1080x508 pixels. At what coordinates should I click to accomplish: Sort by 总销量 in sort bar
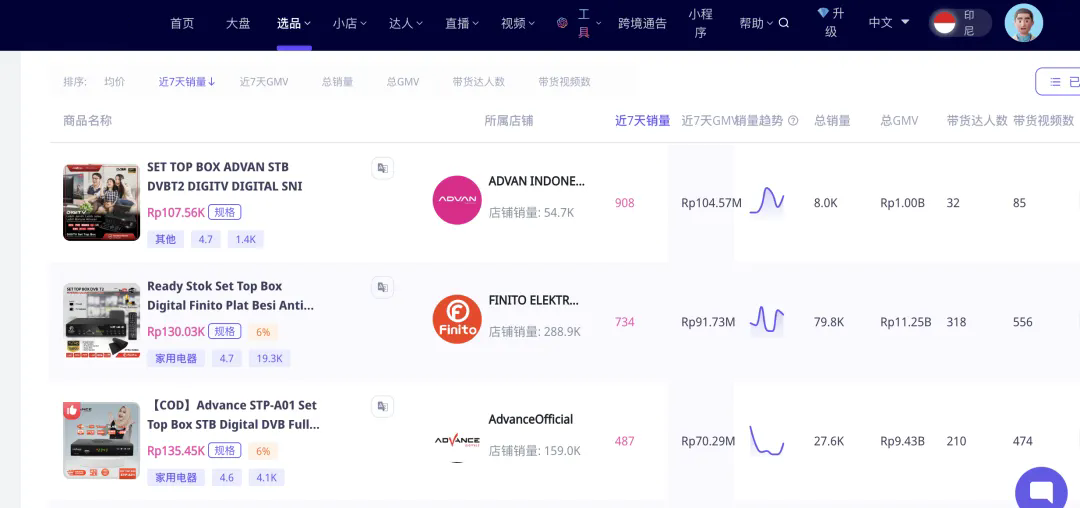(337, 81)
